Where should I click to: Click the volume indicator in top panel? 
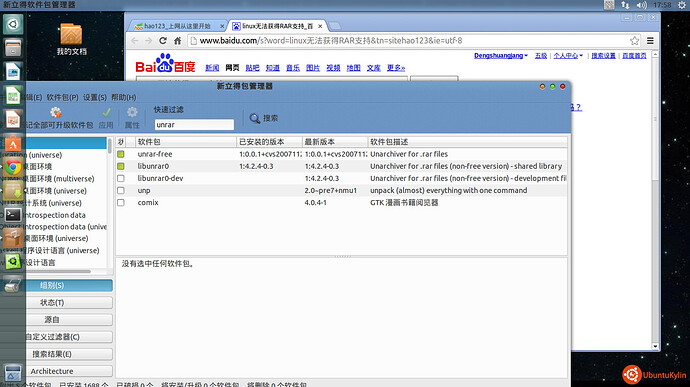(x=642, y=5)
